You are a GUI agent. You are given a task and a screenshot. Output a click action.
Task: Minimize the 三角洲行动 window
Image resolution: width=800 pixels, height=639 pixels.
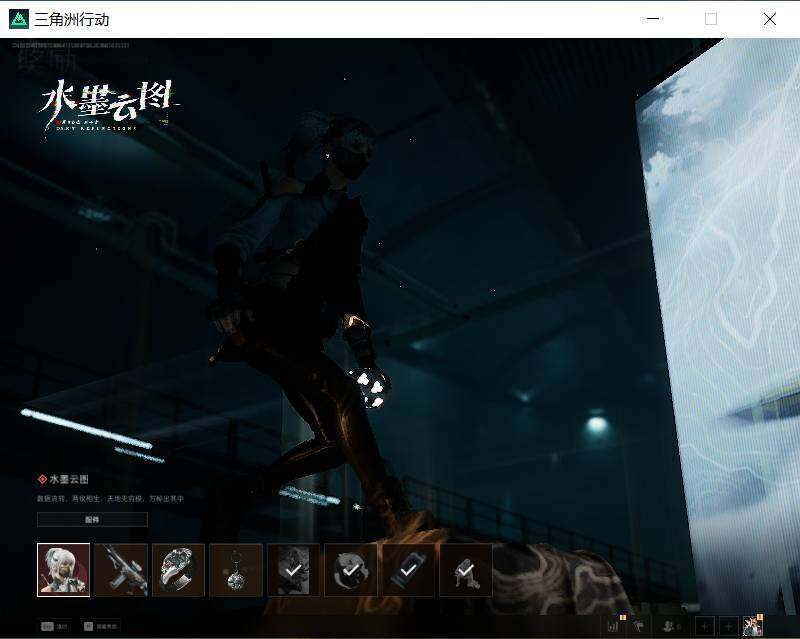(x=653, y=19)
